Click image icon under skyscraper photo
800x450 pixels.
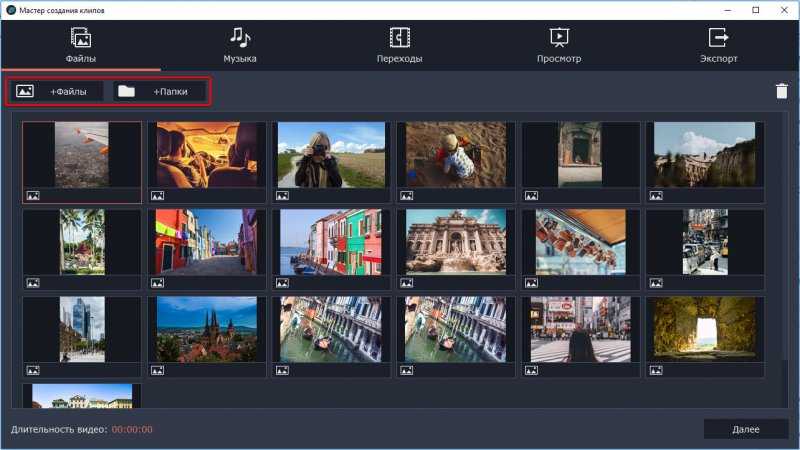coord(33,370)
